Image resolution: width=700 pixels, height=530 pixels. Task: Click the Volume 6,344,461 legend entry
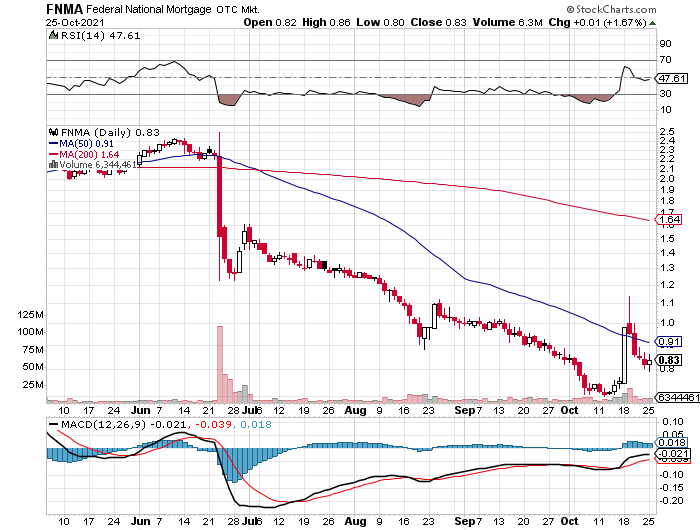click(x=98, y=165)
